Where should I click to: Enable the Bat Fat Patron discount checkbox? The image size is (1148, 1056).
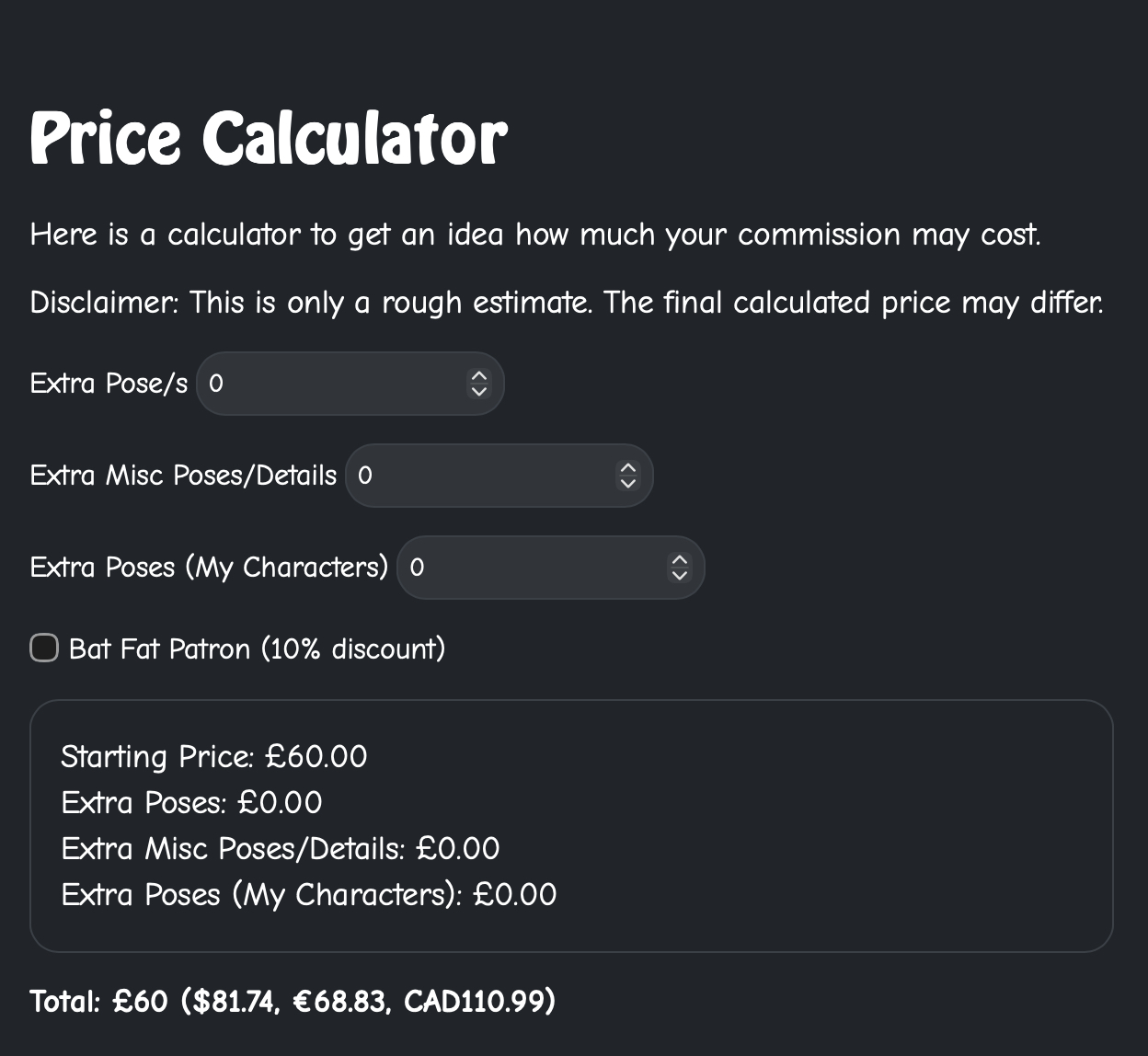pos(44,649)
